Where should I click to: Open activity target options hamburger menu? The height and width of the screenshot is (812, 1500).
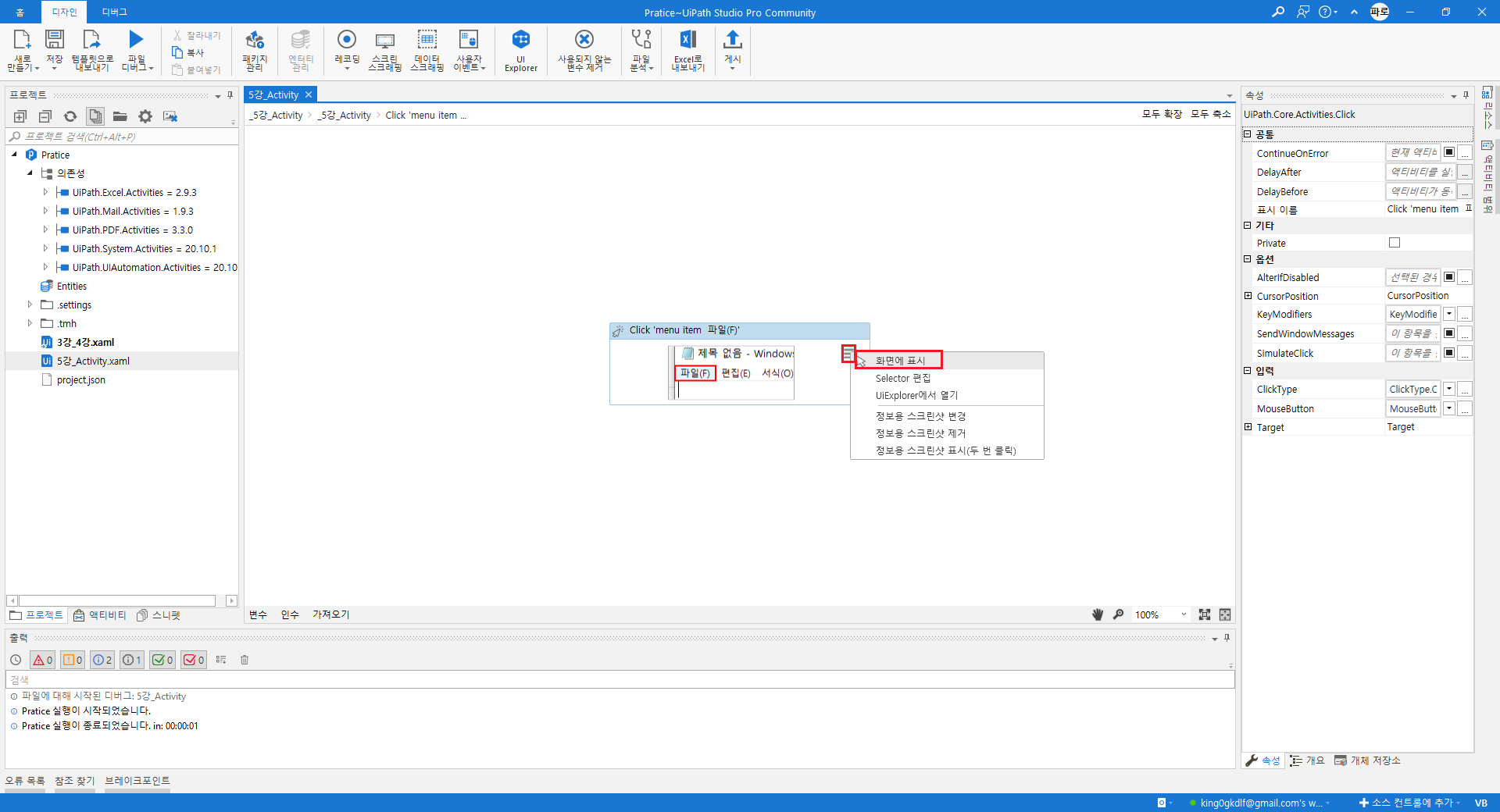(848, 354)
